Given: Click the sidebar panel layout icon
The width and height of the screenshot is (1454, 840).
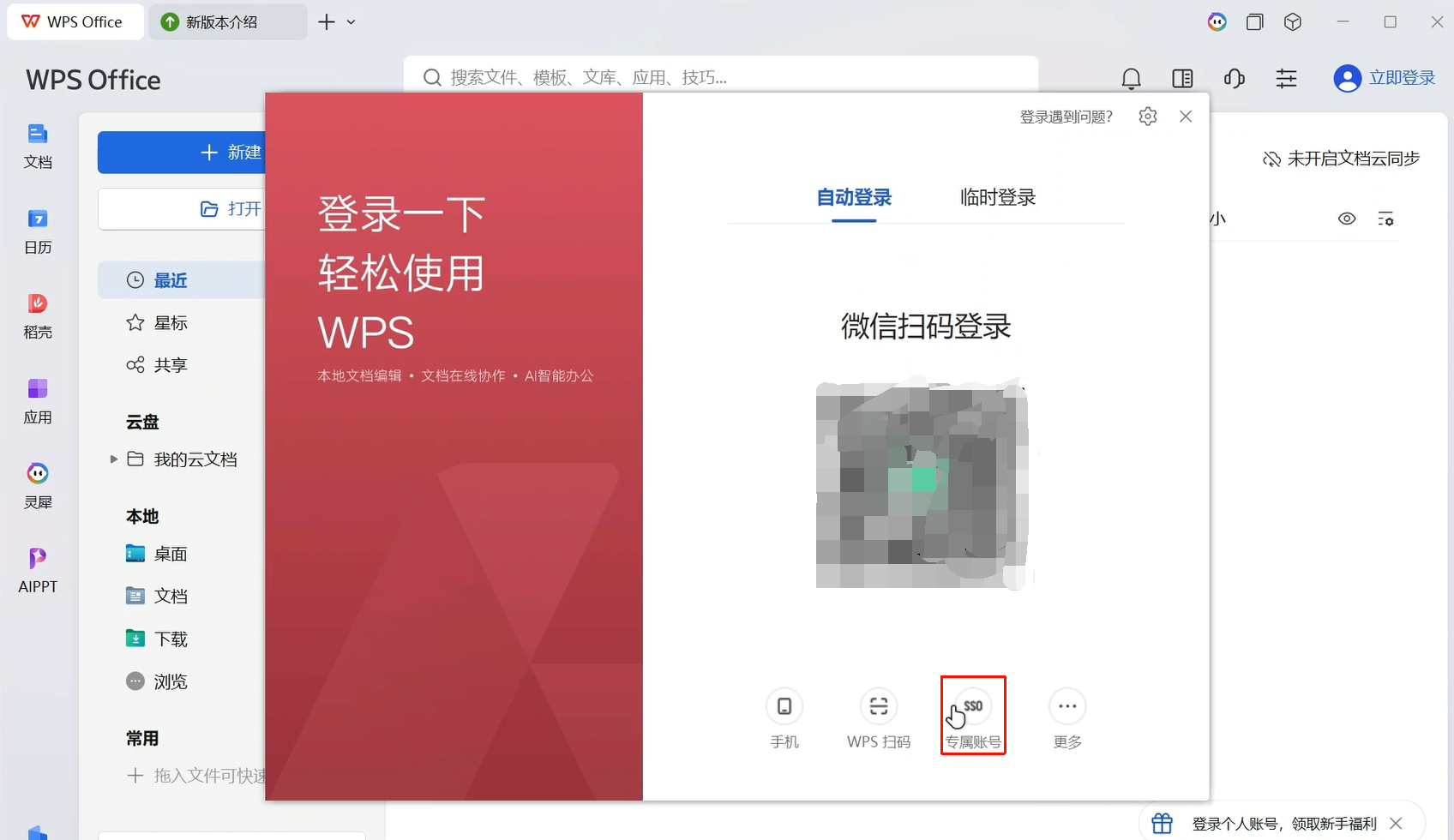Looking at the screenshot, I should tap(1182, 79).
